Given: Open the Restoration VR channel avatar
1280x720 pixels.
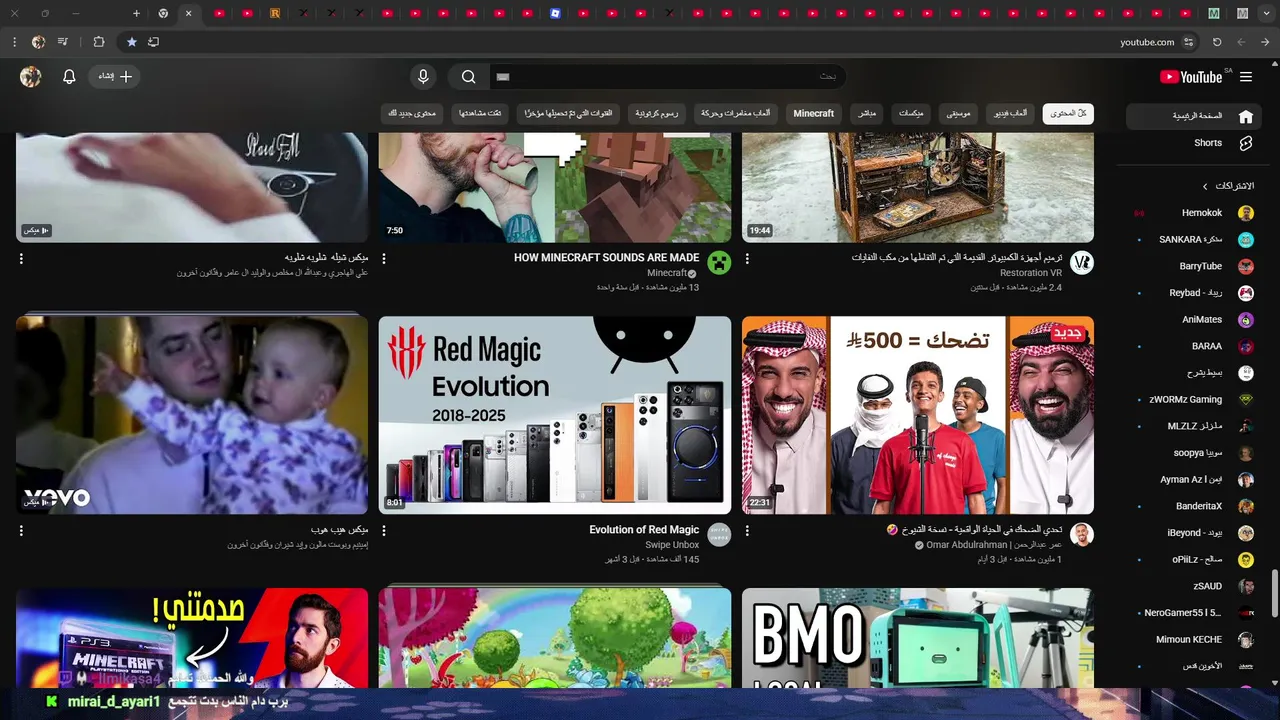Looking at the screenshot, I should pyautogui.click(x=1082, y=263).
